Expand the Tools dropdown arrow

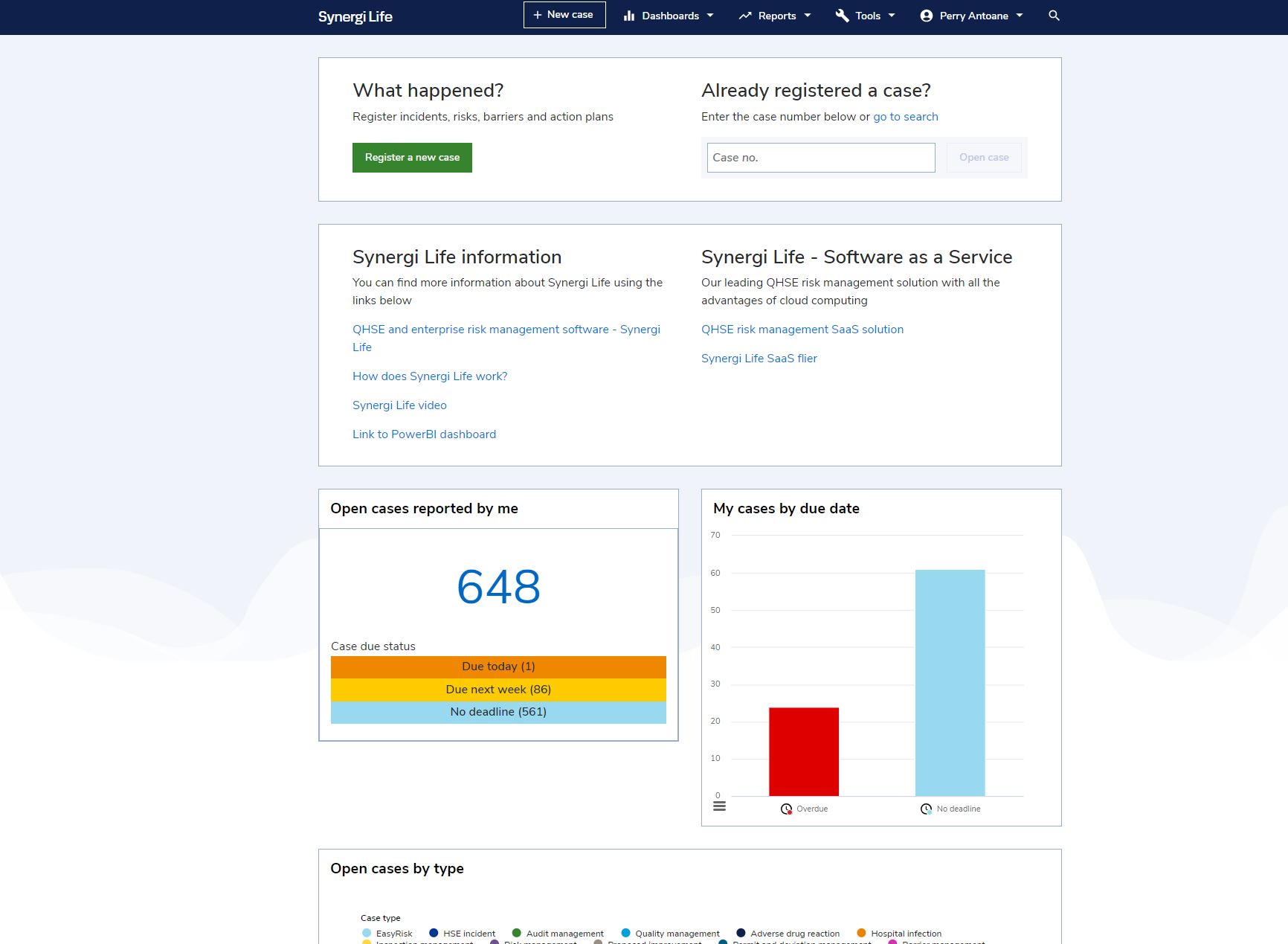[x=892, y=15]
